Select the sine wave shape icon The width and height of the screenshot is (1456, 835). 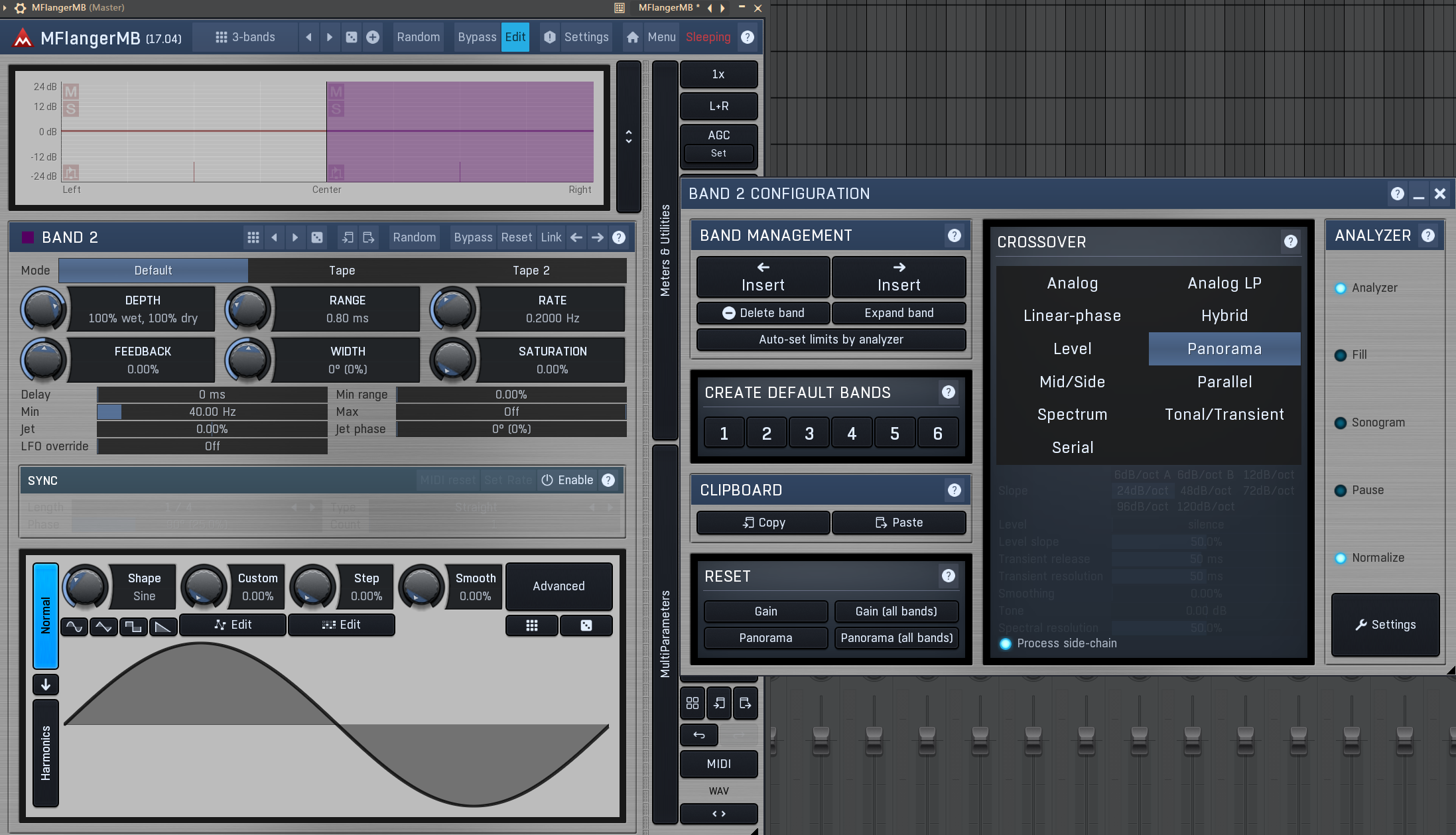pos(74,626)
